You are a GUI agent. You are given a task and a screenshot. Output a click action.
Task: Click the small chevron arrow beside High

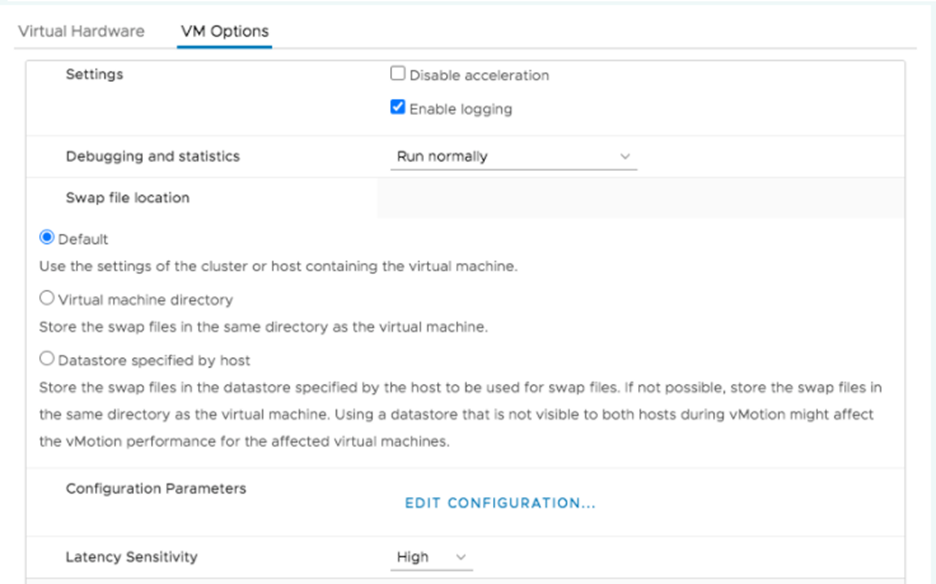pyautogui.click(x=461, y=557)
